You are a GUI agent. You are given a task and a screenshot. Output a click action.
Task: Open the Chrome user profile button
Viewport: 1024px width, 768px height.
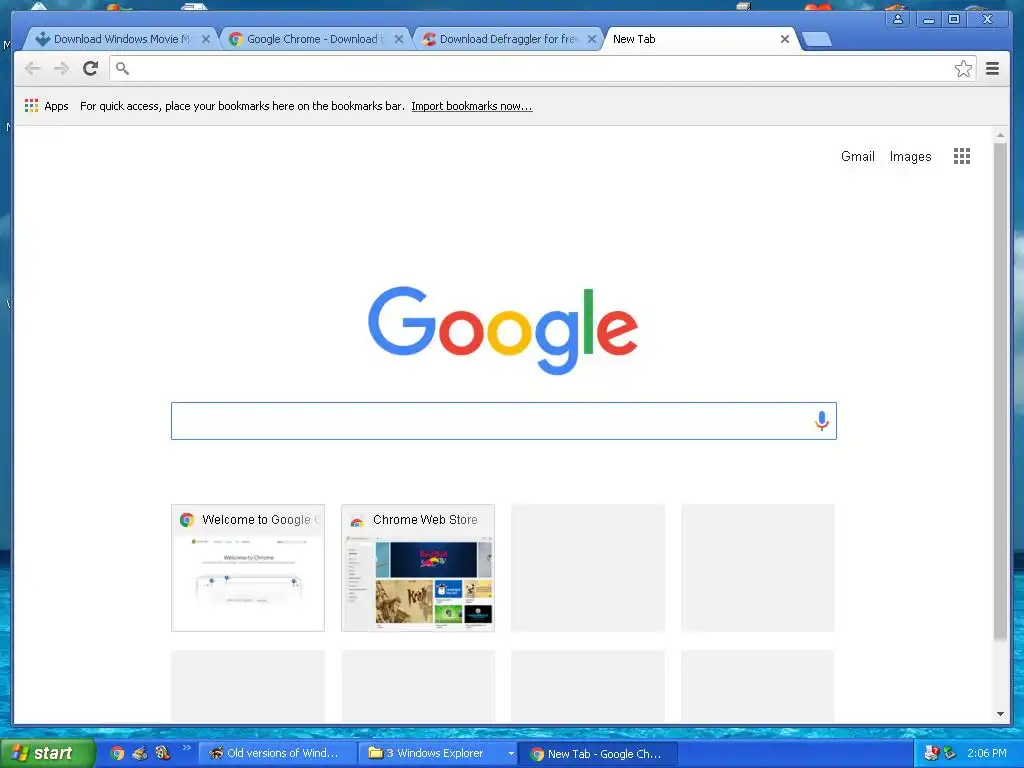coord(898,19)
